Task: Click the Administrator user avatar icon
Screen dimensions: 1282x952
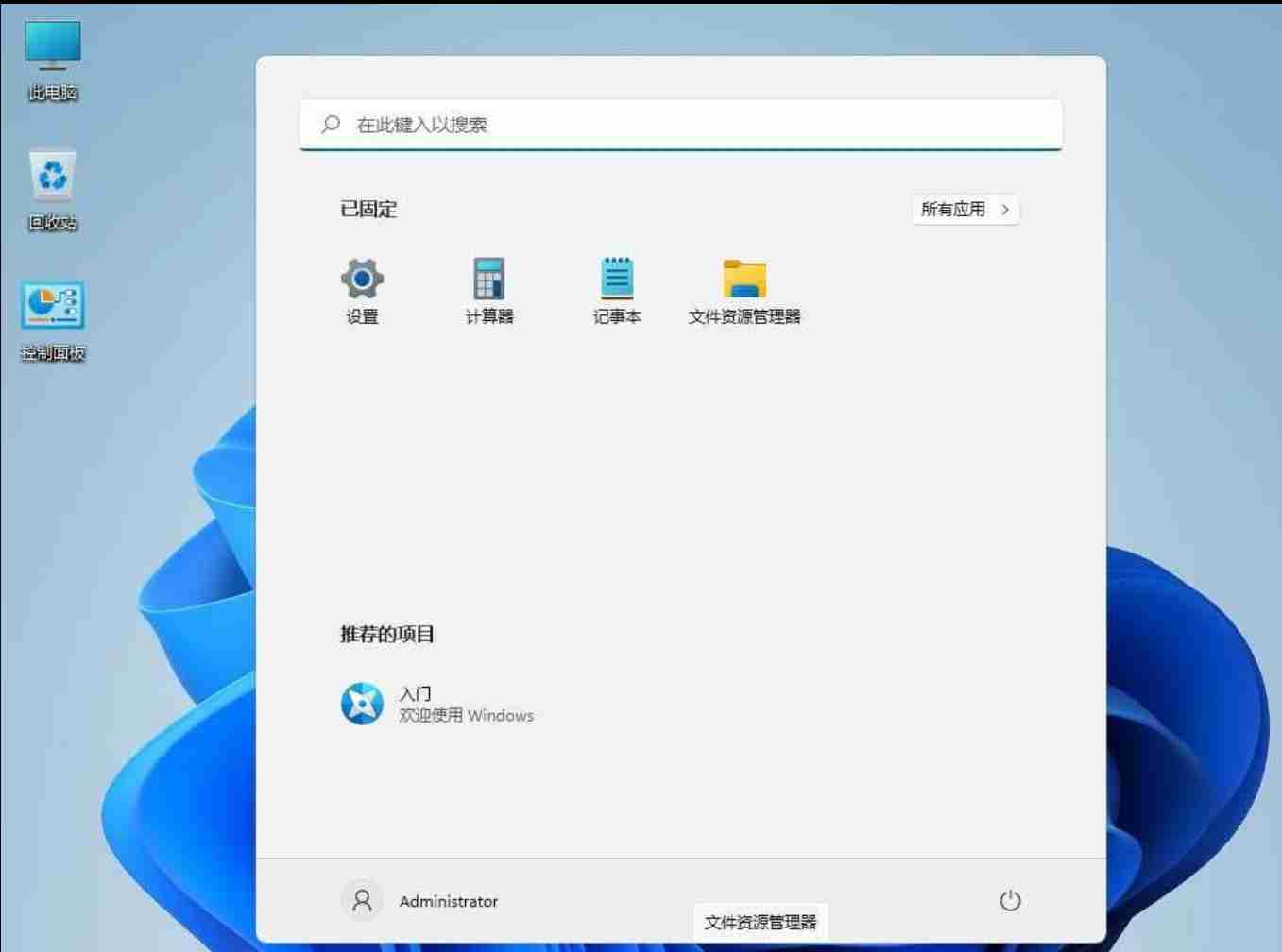Action: pos(362,901)
